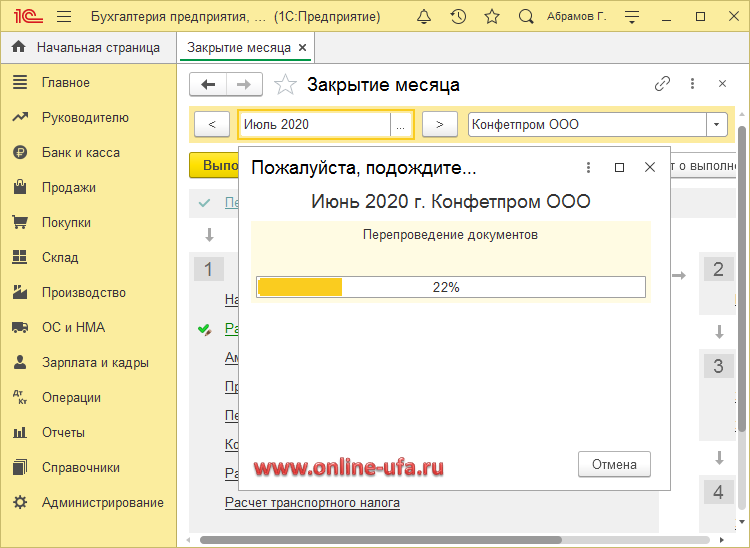Click the Конфетпром ООО organization field

point(587,124)
